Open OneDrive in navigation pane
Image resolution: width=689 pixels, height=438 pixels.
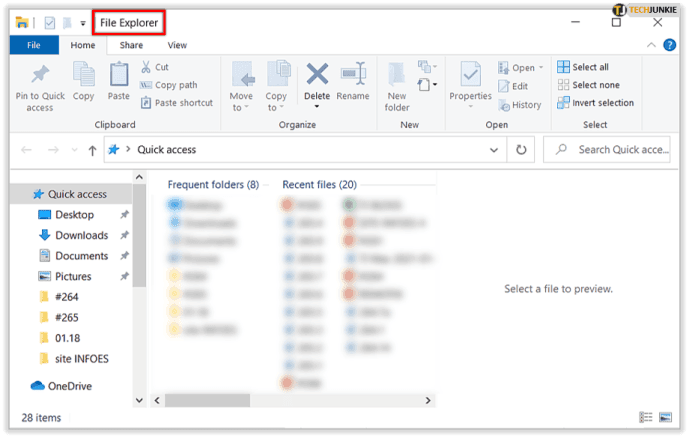click(x=62, y=386)
